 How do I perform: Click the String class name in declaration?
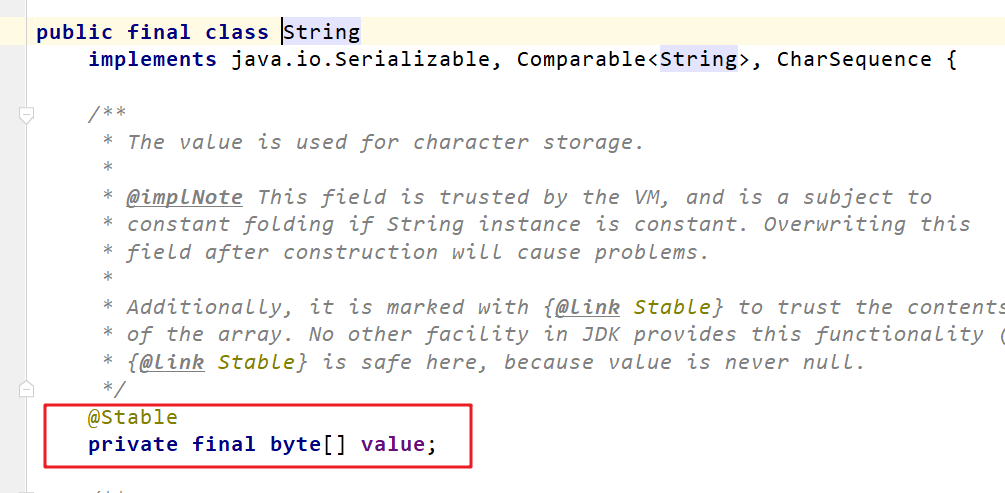point(321,32)
